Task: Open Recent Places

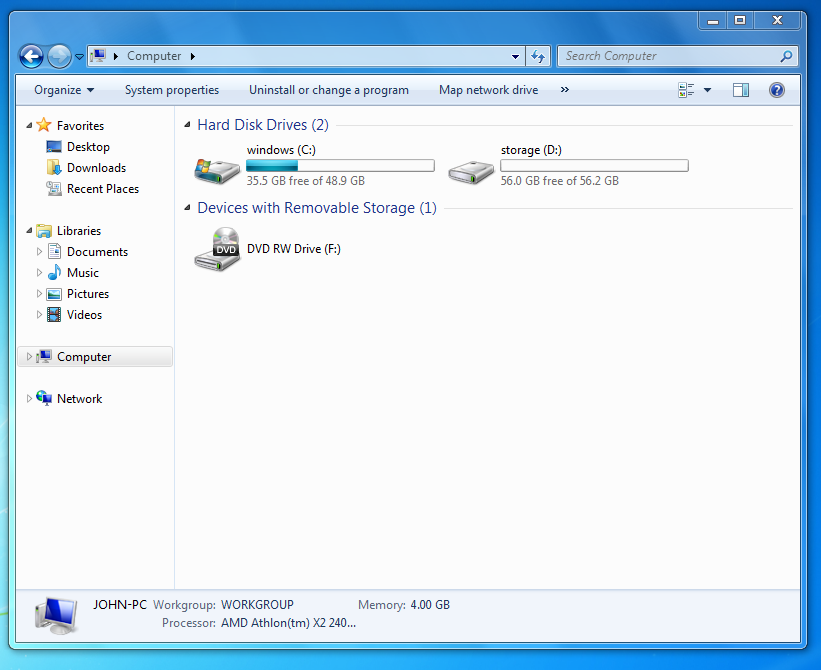Action: [103, 189]
